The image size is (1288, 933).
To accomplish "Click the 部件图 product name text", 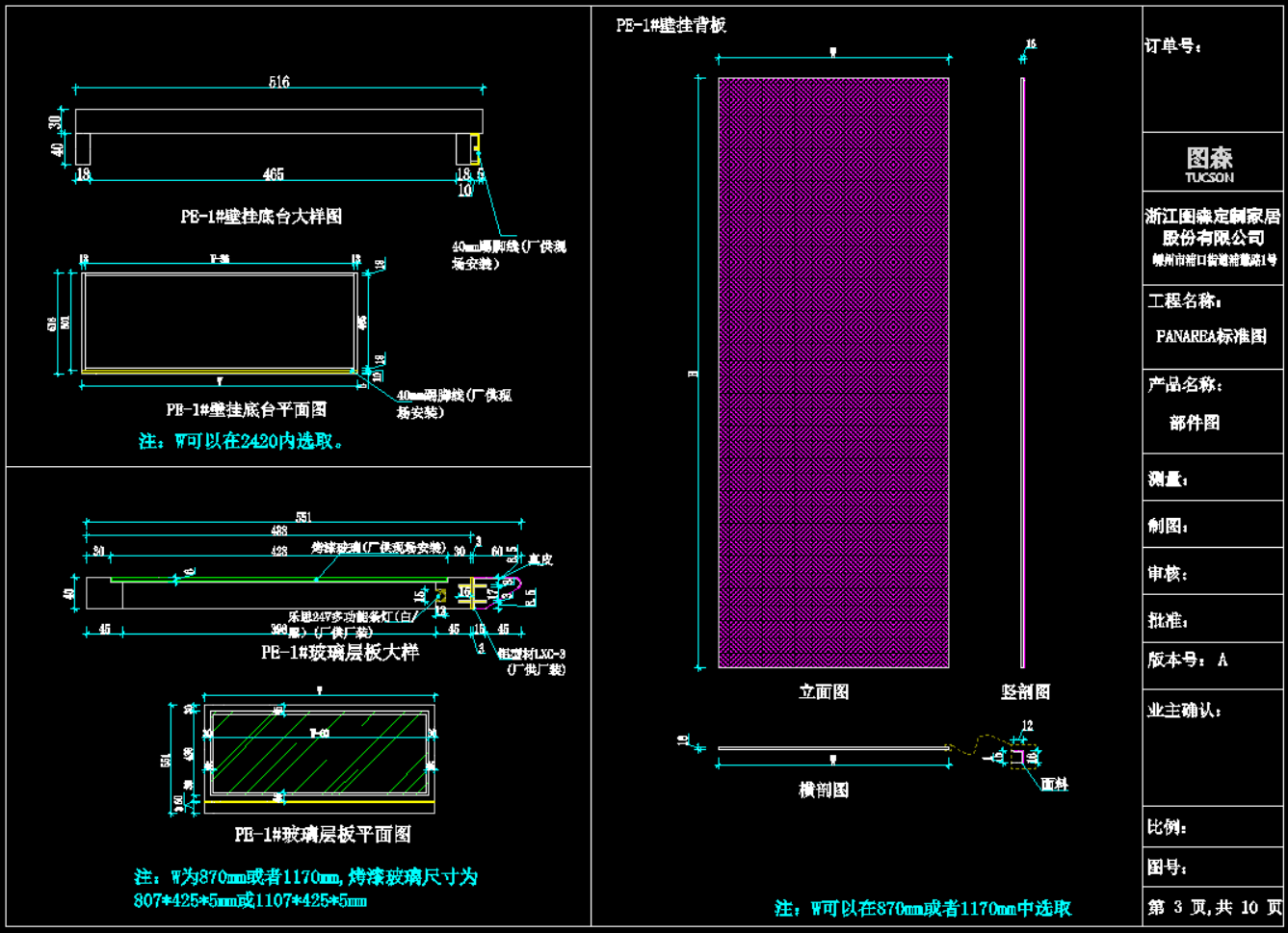I will coord(1195,423).
